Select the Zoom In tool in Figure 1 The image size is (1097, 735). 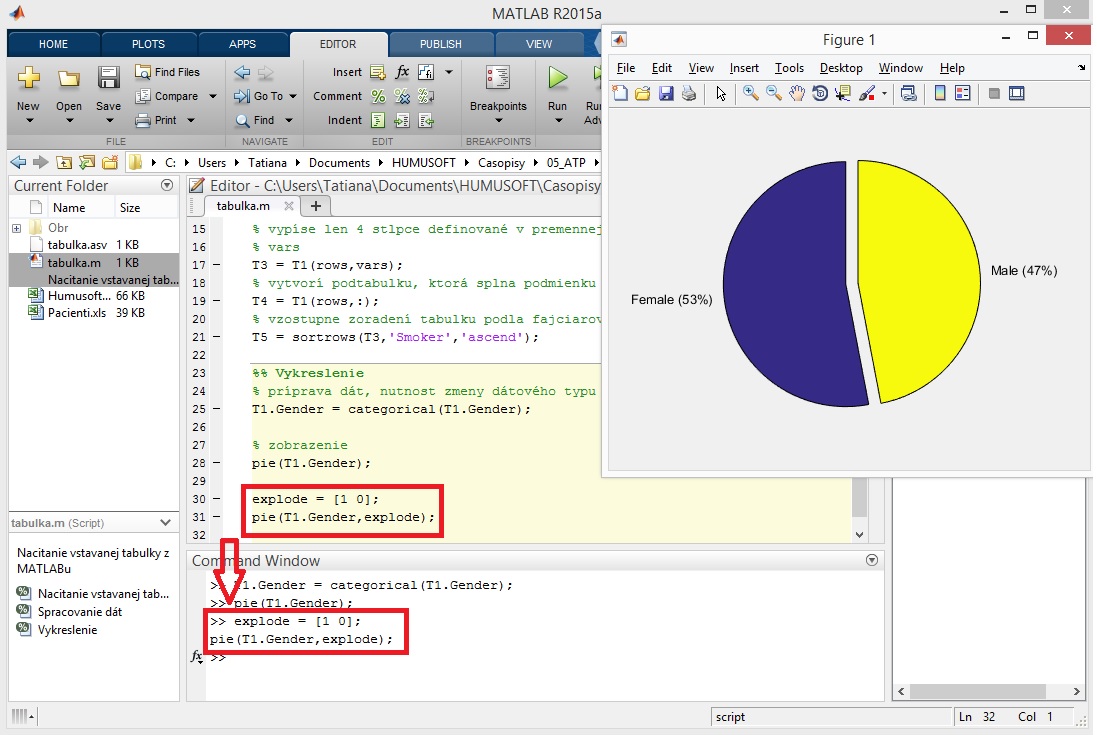751,93
